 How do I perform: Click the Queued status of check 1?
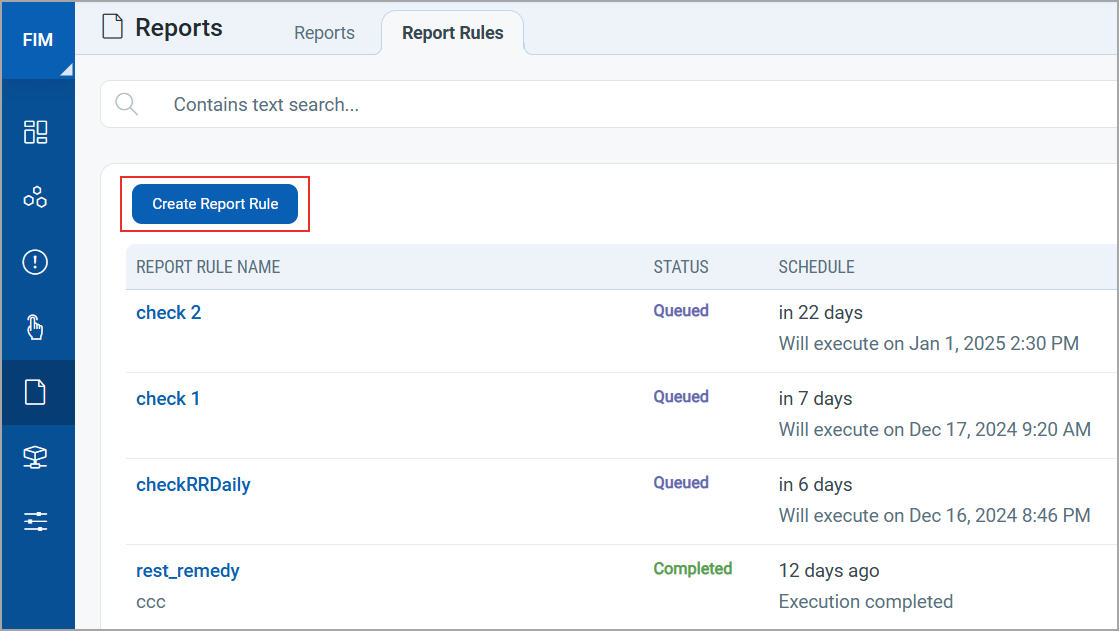(681, 397)
